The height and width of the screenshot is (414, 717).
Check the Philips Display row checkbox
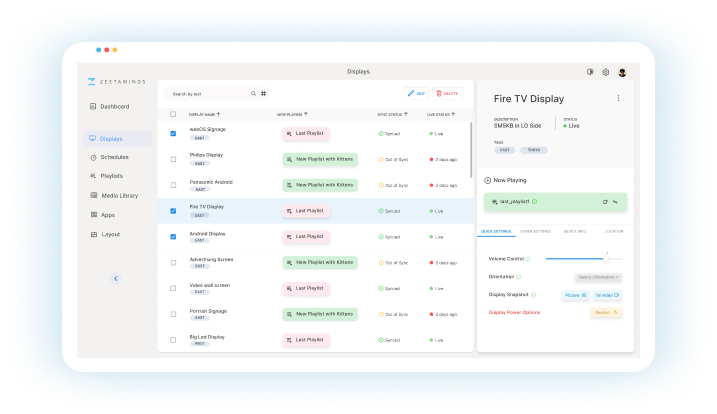[x=173, y=160]
